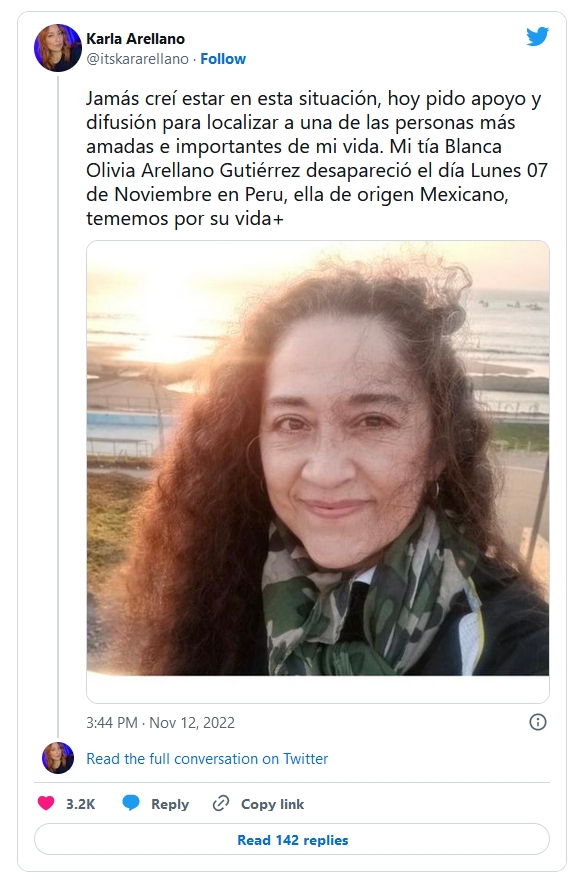The image size is (581, 882).
Task: Click the Reply text label
Action: (x=170, y=804)
